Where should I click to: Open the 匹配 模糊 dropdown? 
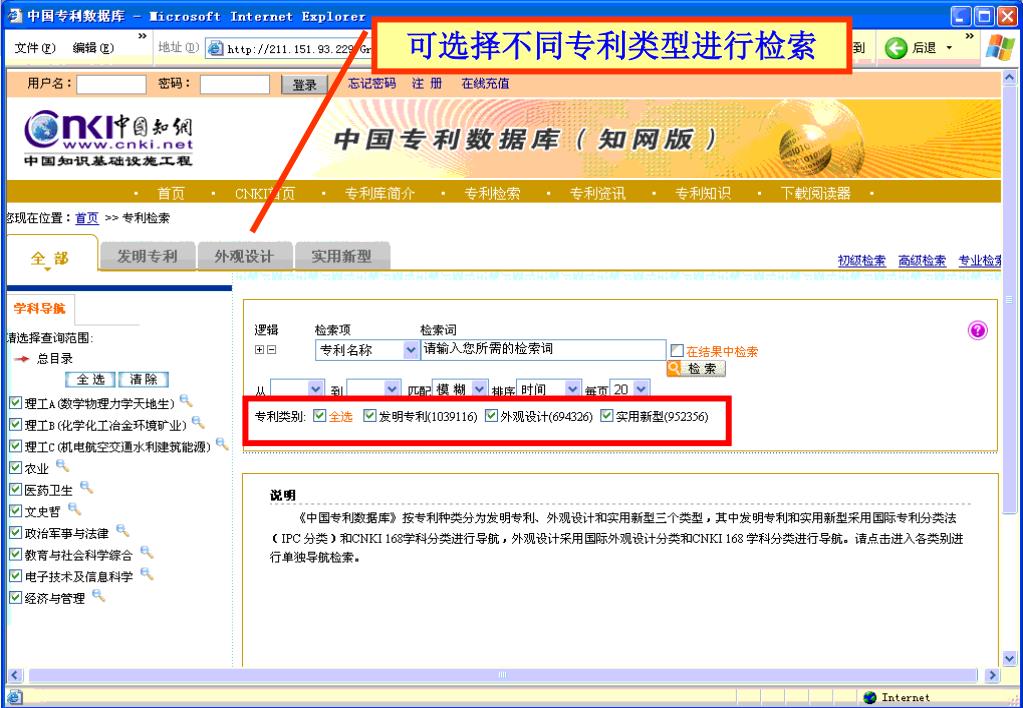coord(480,389)
